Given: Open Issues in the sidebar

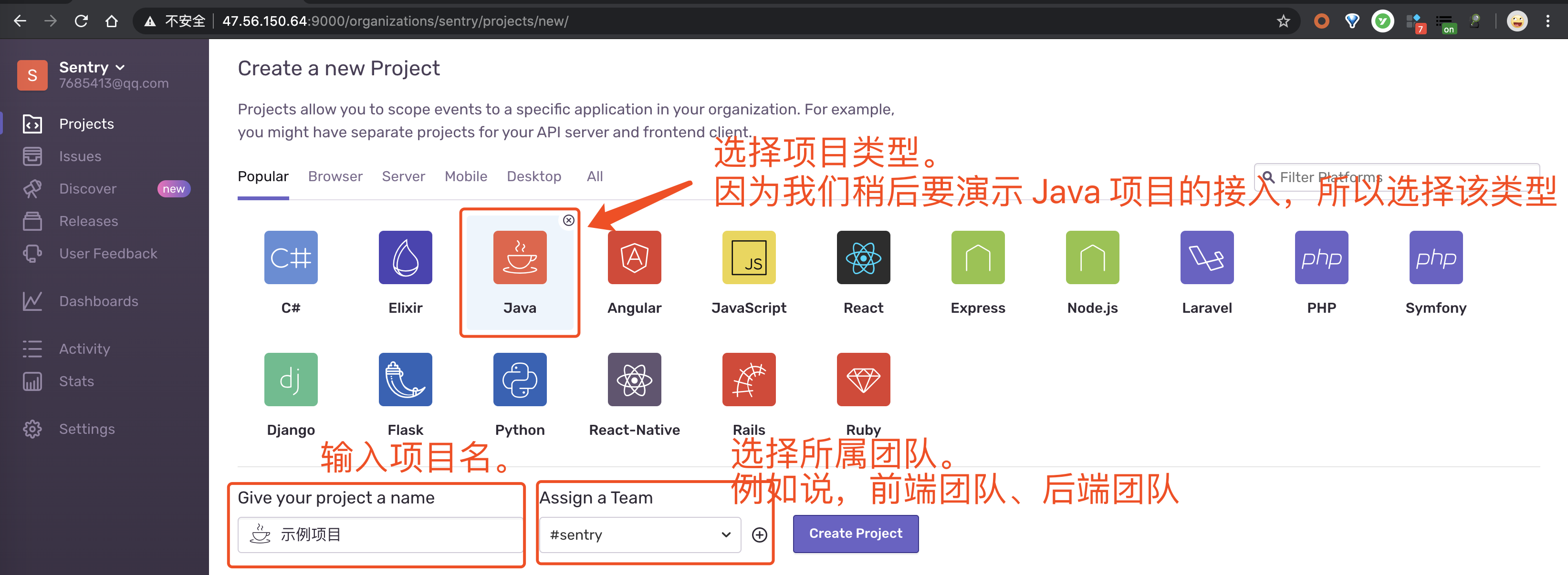Looking at the screenshot, I should [x=80, y=156].
